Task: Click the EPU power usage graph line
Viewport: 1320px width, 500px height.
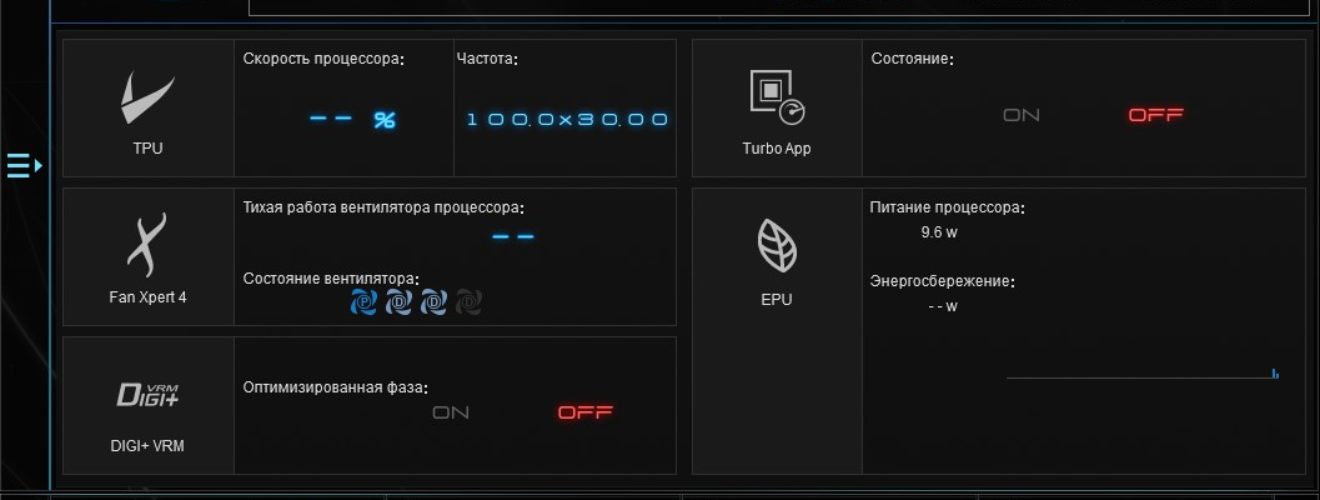Action: [1142, 375]
